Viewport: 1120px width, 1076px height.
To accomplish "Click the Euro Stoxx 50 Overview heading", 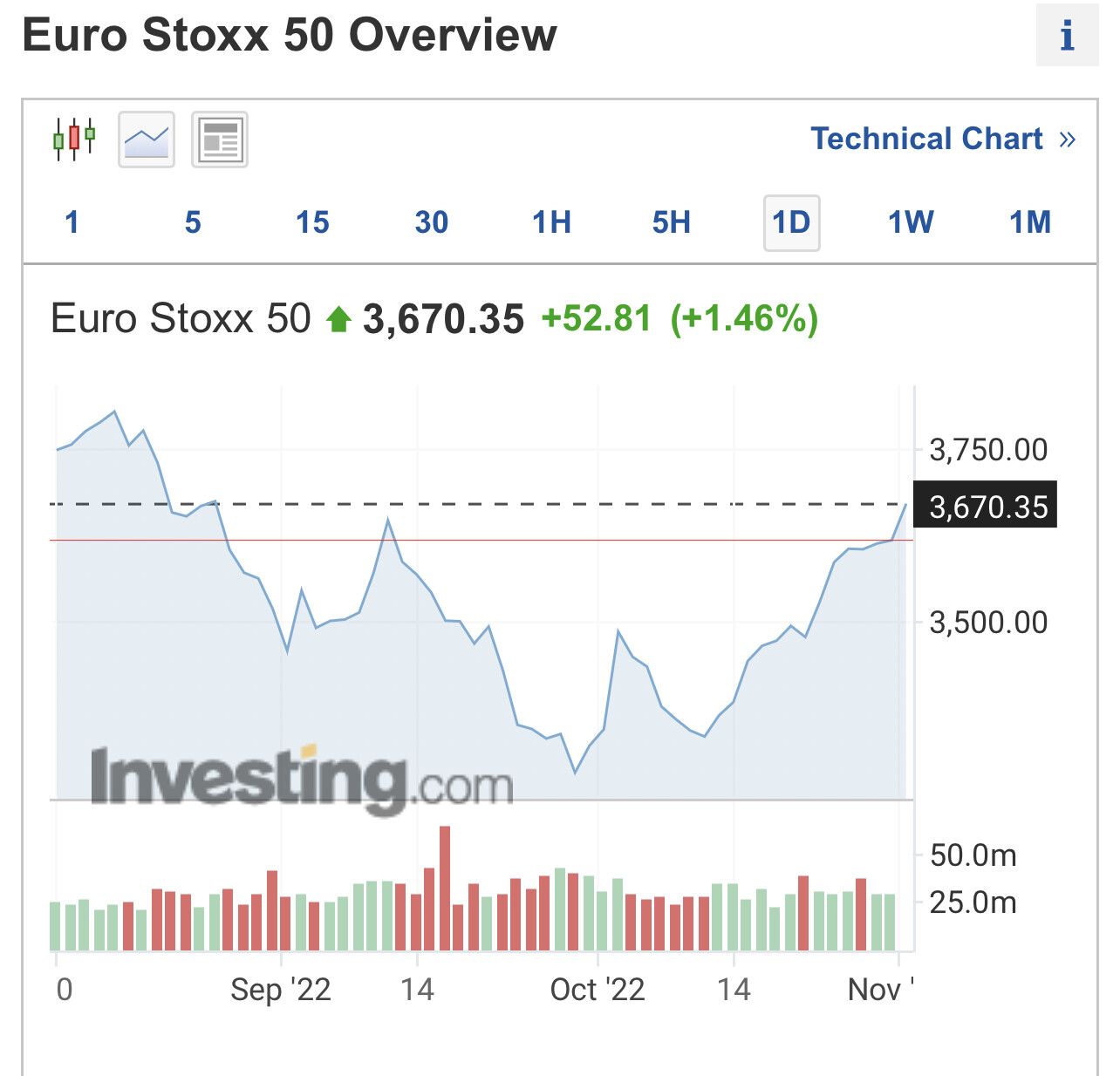I will 290,36.
